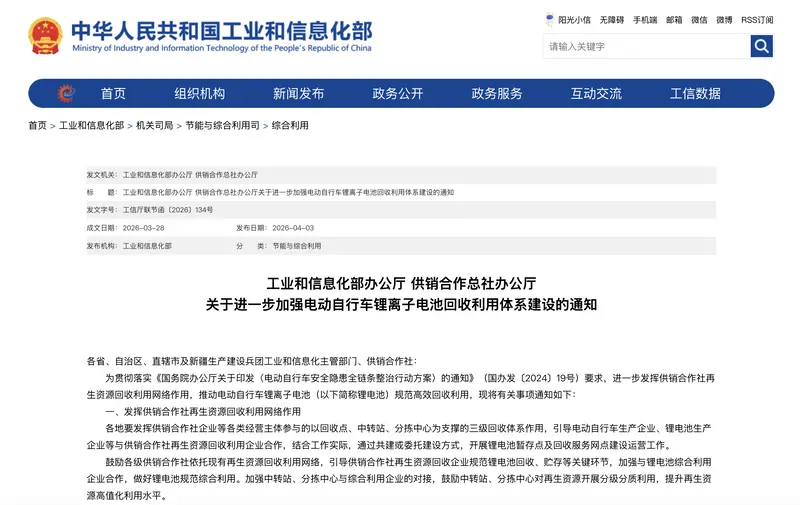Select 政务公开 in the navigation bar

pyautogui.click(x=398, y=94)
